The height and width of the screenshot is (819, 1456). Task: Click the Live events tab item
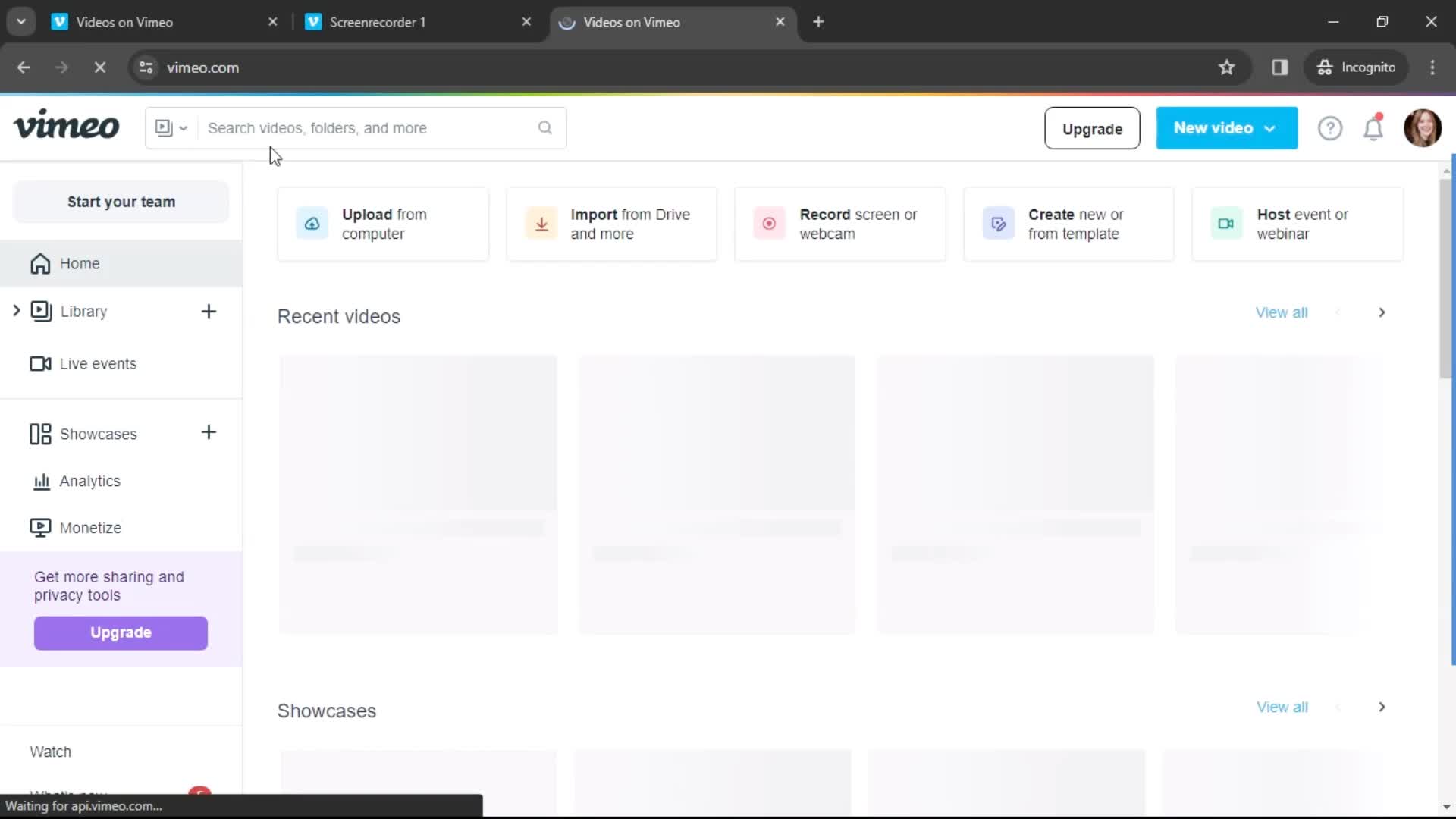tap(98, 363)
